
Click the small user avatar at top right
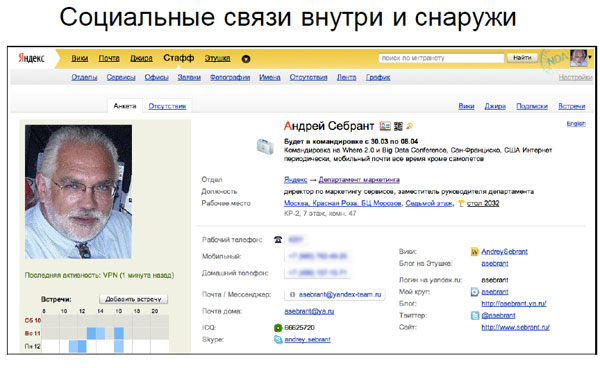(x=578, y=58)
